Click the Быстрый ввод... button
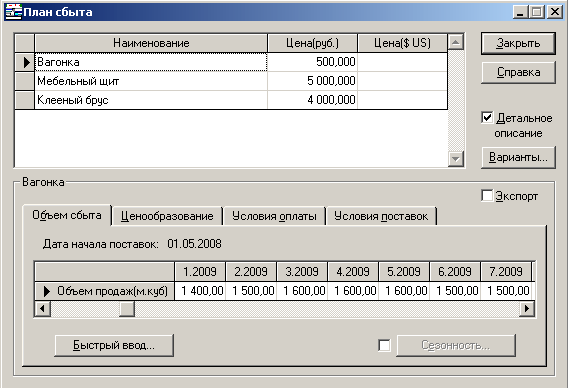568x388 pixels. point(114,345)
